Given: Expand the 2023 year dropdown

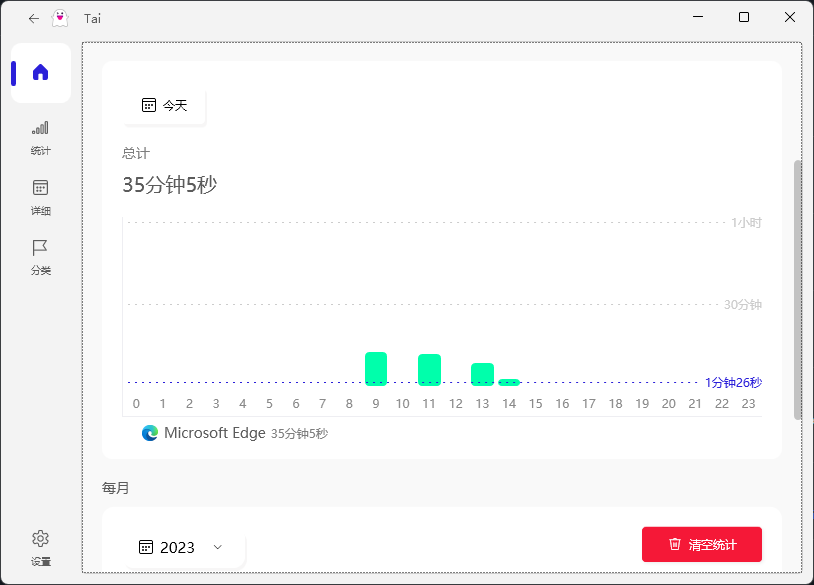Looking at the screenshot, I should tap(182, 548).
